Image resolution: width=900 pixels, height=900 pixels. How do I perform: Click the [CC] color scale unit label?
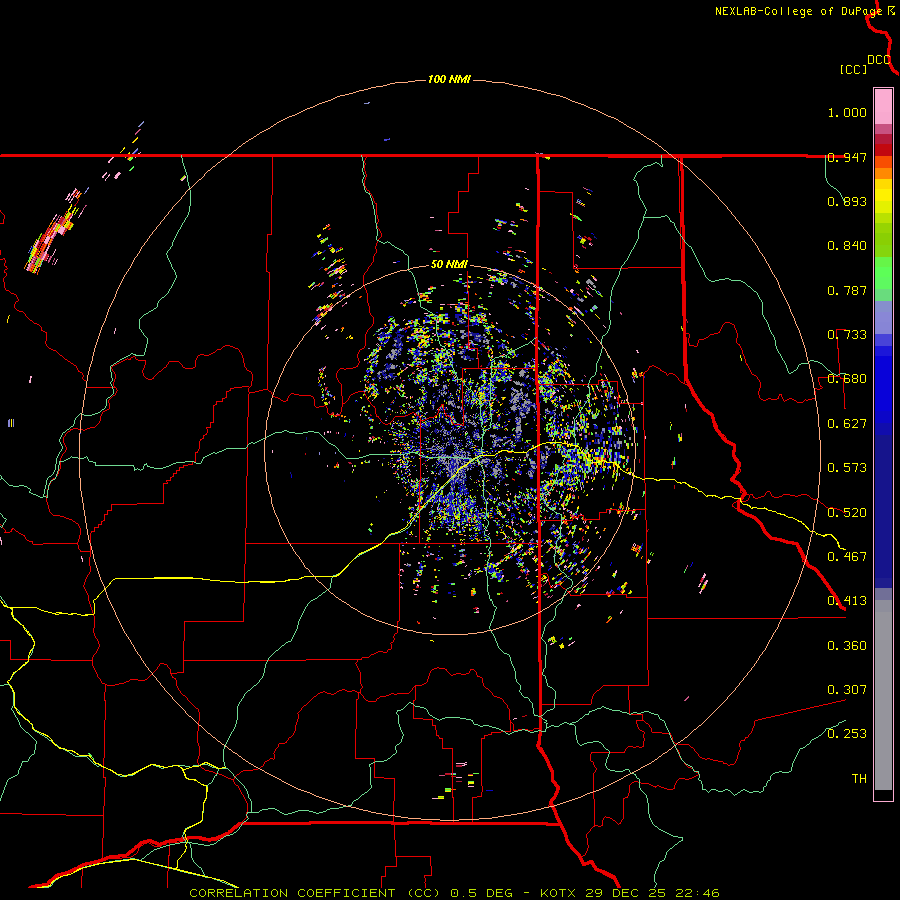point(853,69)
